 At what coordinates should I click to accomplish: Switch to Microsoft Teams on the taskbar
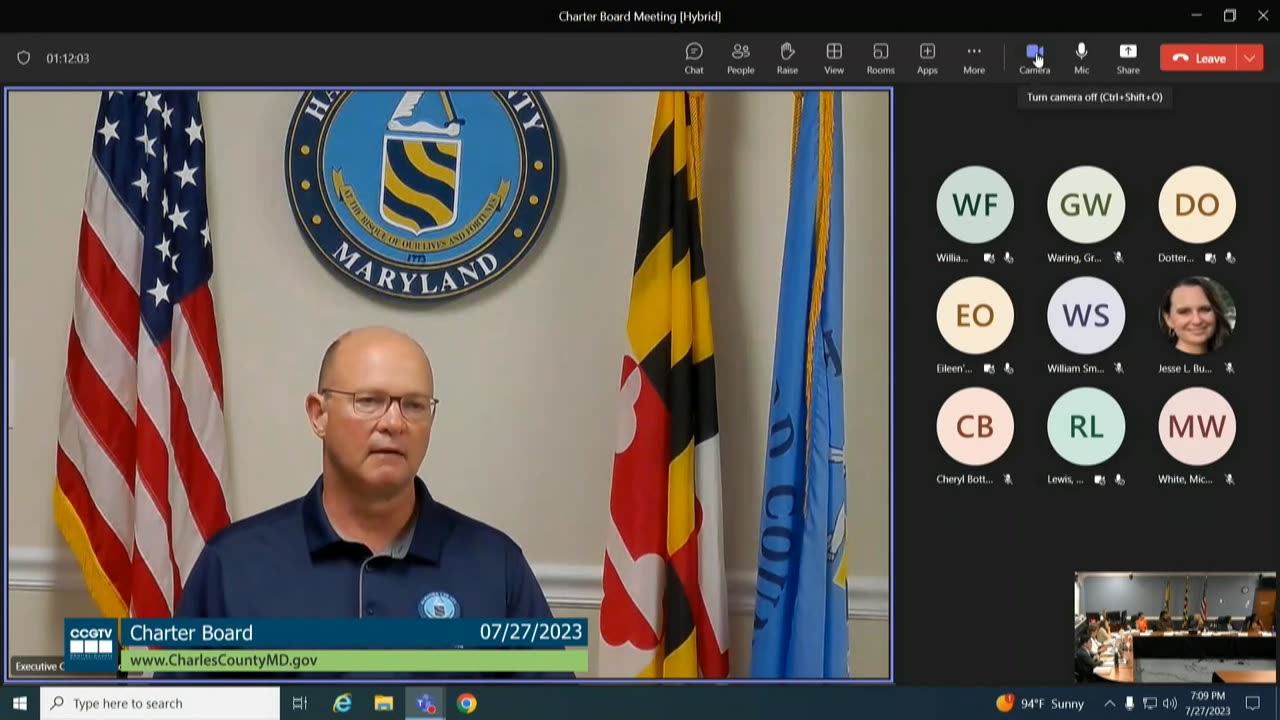(x=426, y=703)
